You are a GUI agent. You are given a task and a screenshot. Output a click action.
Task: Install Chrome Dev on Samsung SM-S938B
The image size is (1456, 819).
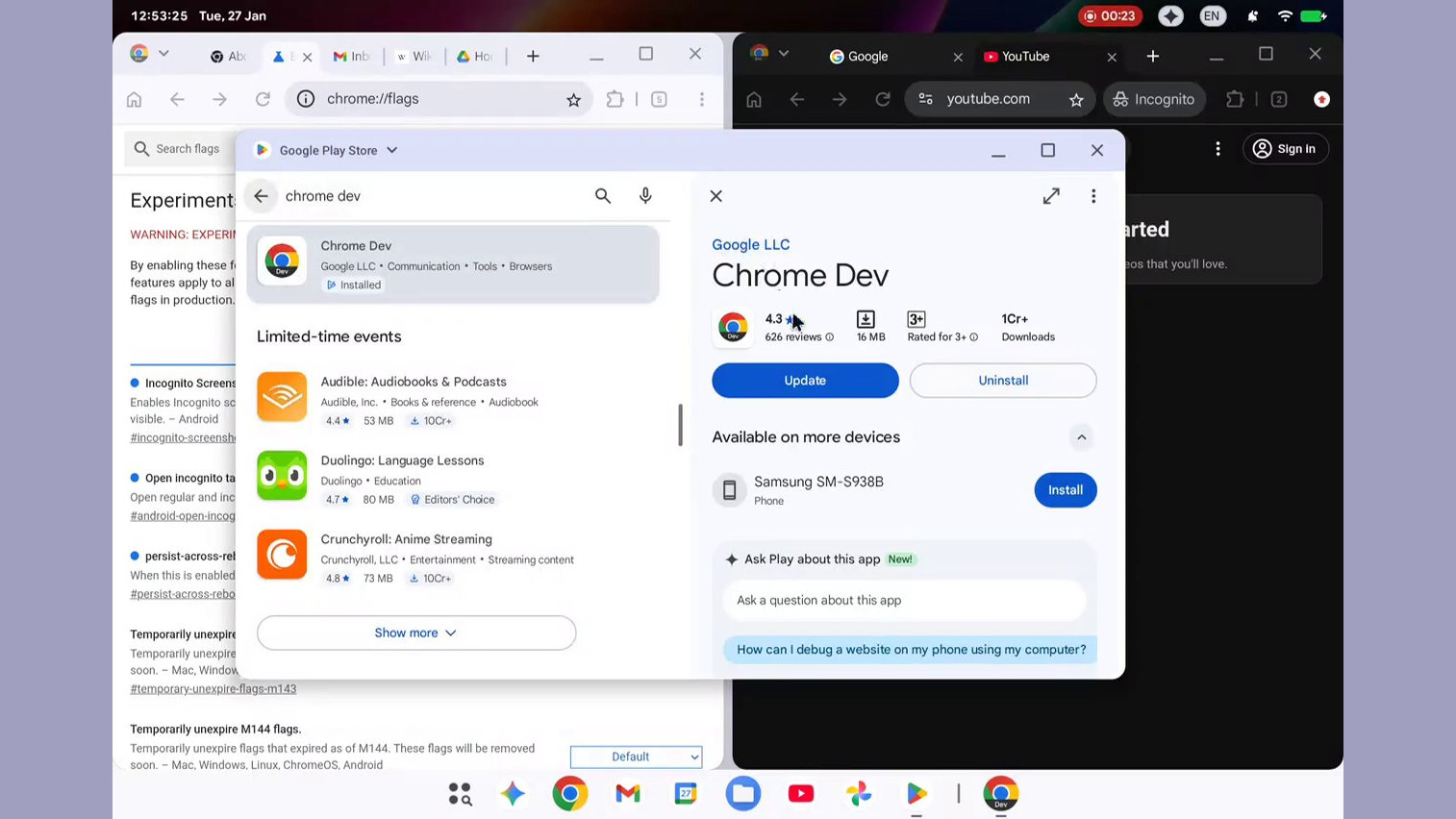coord(1065,490)
